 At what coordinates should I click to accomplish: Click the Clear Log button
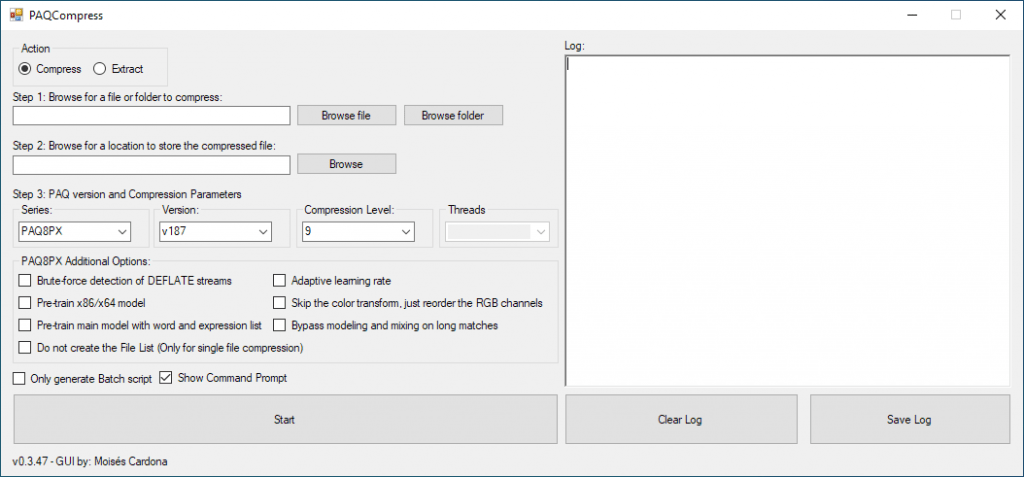tap(680, 419)
